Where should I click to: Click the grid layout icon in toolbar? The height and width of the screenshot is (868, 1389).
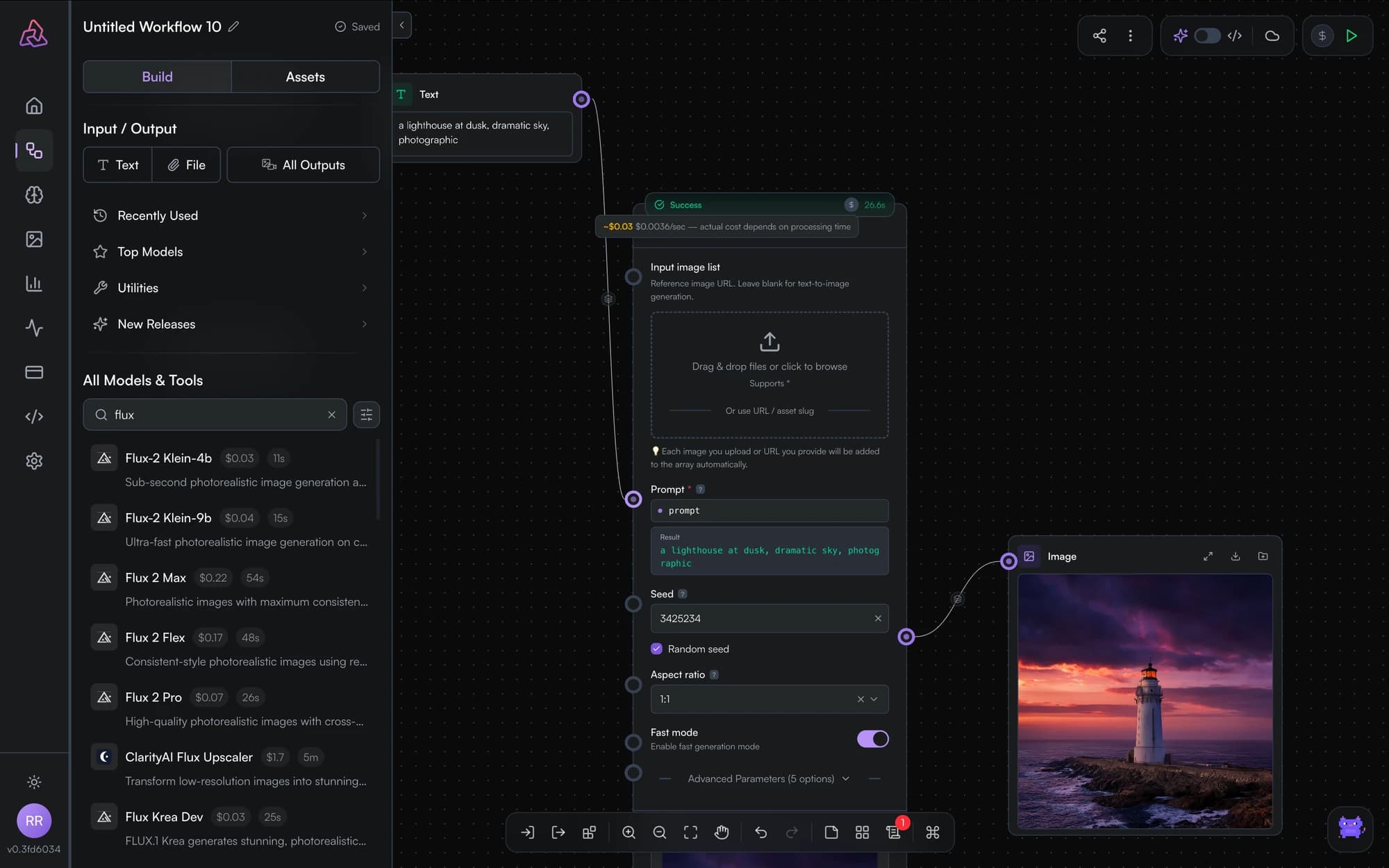coord(862,832)
